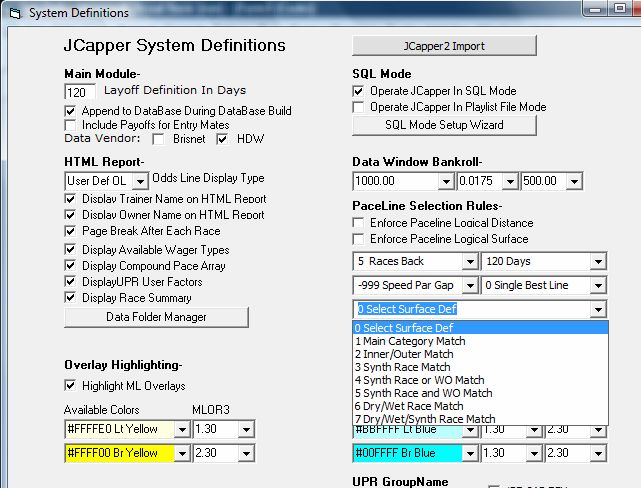Uncheck Page Break After Each Race
Image resolution: width=641 pixels, height=488 pixels.
coord(70,231)
